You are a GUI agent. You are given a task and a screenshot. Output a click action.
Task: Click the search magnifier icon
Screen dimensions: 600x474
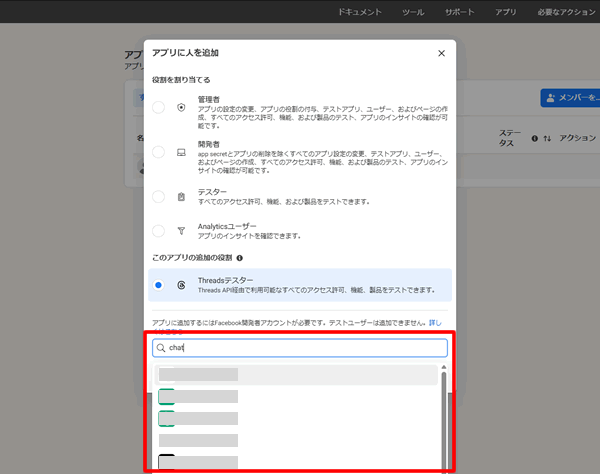161,348
